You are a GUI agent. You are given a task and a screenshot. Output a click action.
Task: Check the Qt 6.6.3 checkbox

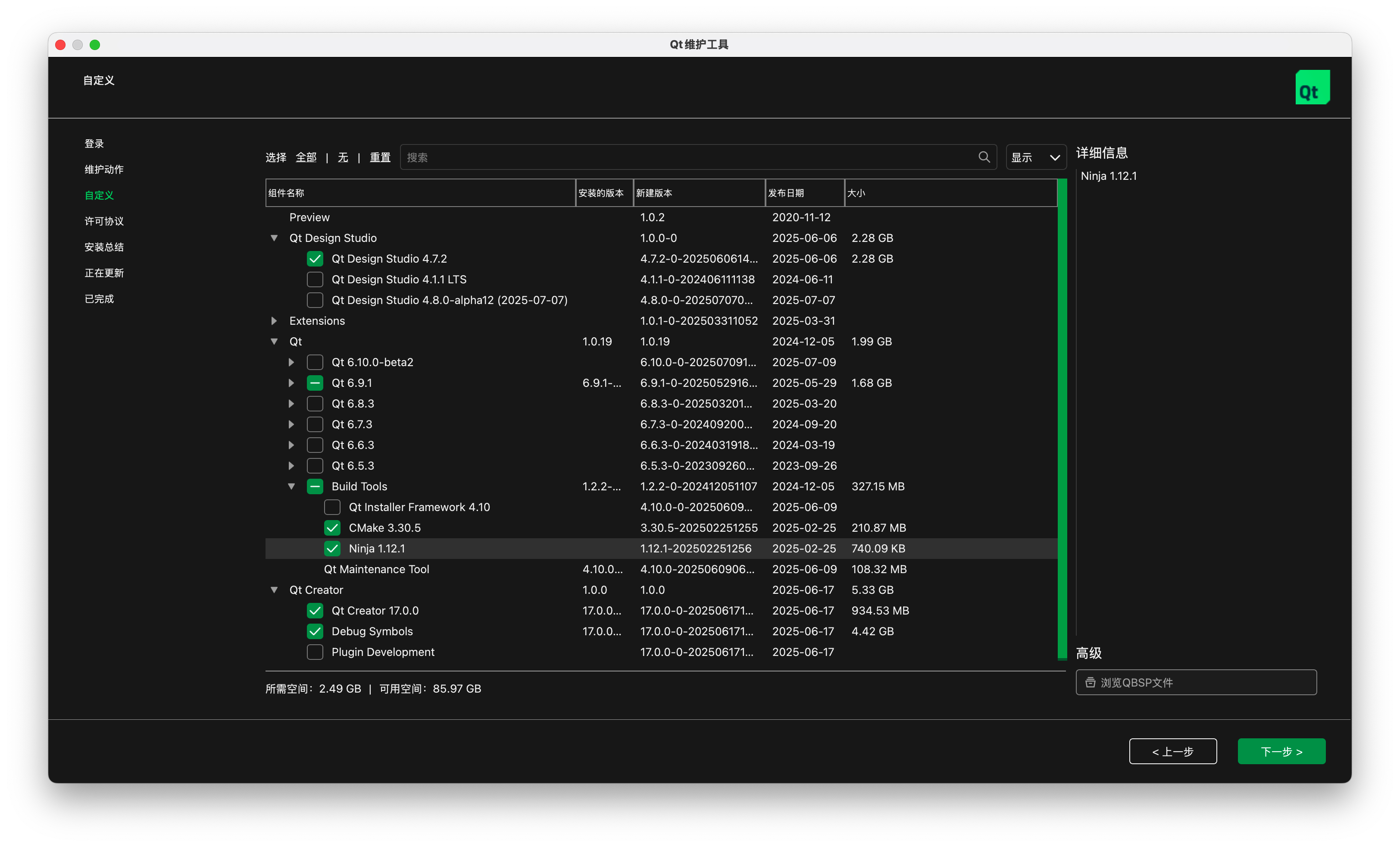click(x=315, y=445)
